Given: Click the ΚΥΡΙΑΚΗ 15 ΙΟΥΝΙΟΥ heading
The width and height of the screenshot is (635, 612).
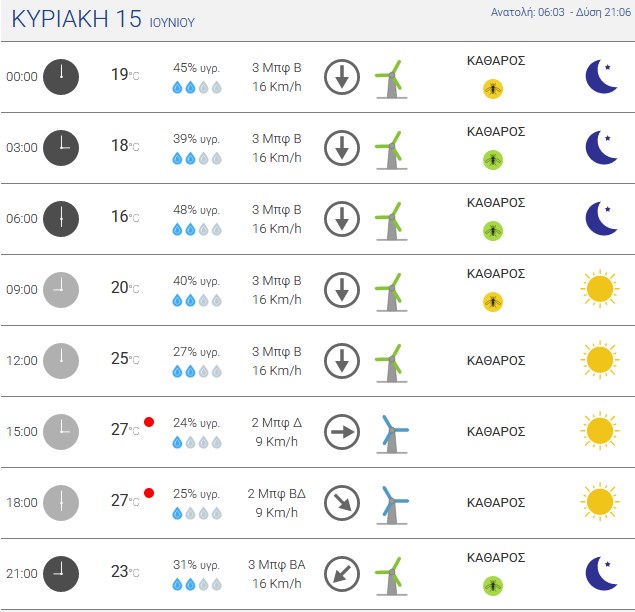Looking at the screenshot, I should [x=103, y=19].
